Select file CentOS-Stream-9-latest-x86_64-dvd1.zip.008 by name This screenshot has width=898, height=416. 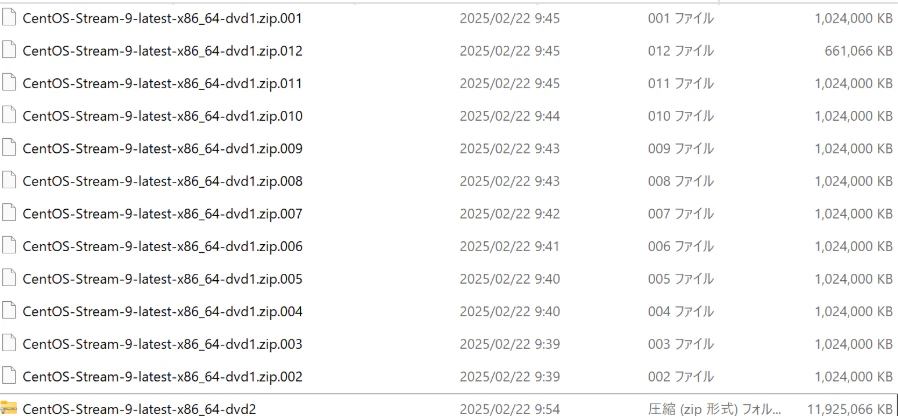pyautogui.click(x=162, y=182)
